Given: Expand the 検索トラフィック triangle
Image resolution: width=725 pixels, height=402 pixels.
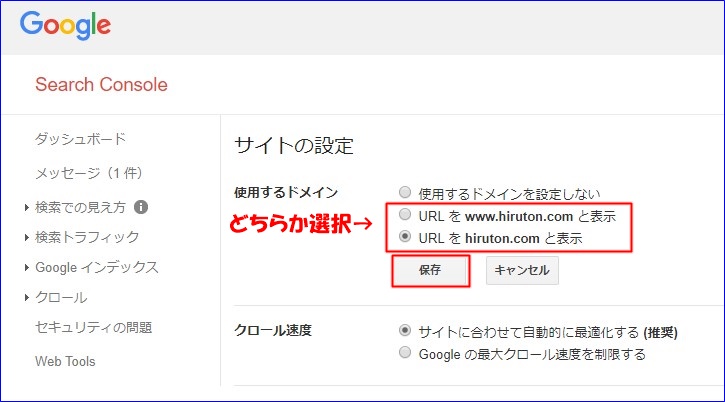Looking at the screenshot, I should coord(27,238).
